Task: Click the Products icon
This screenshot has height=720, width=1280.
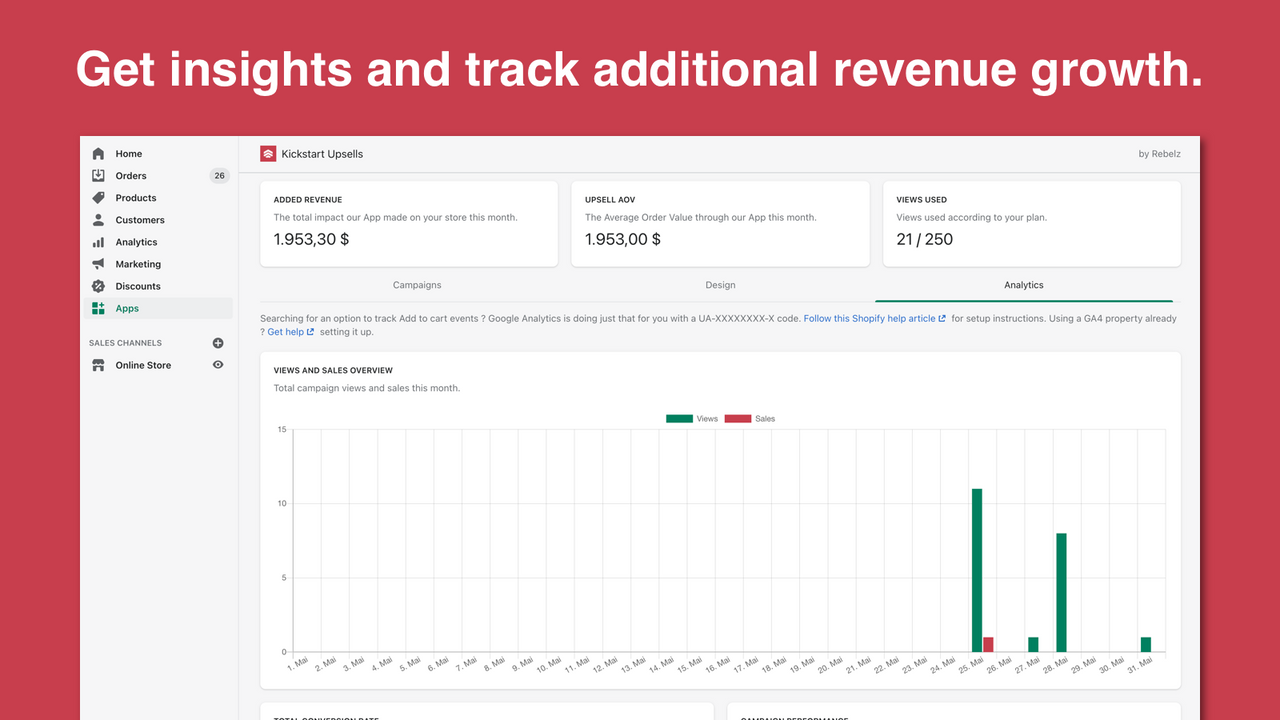Action: [x=97, y=197]
